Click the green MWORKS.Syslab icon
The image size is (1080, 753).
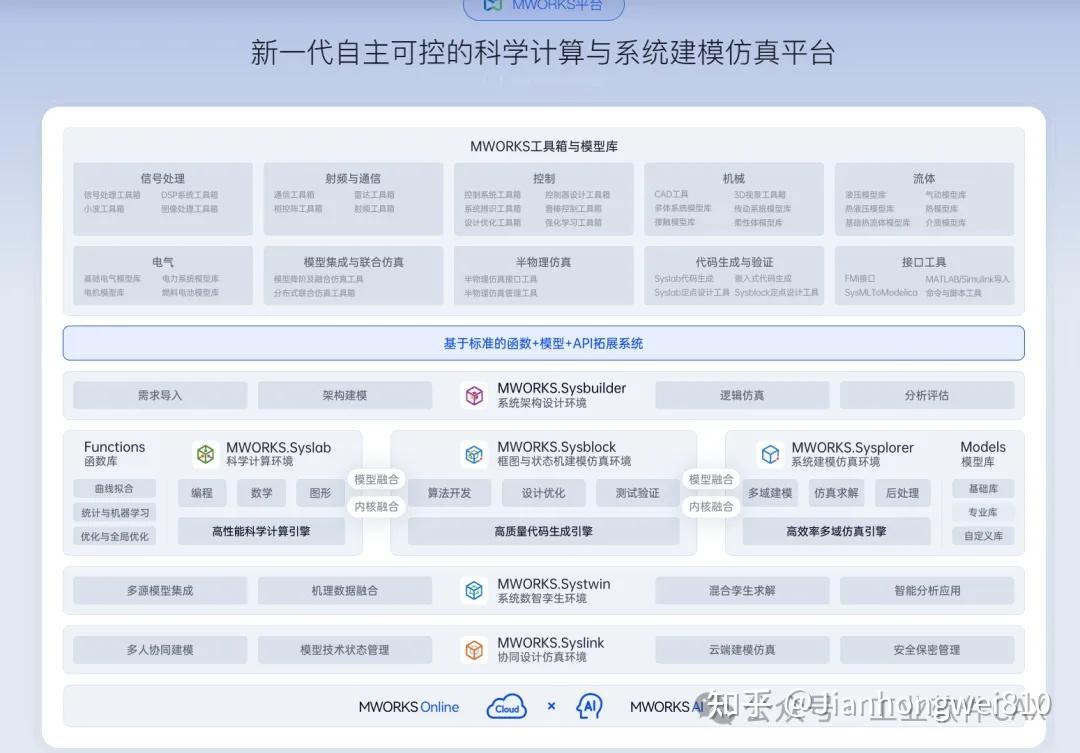click(x=205, y=453)
